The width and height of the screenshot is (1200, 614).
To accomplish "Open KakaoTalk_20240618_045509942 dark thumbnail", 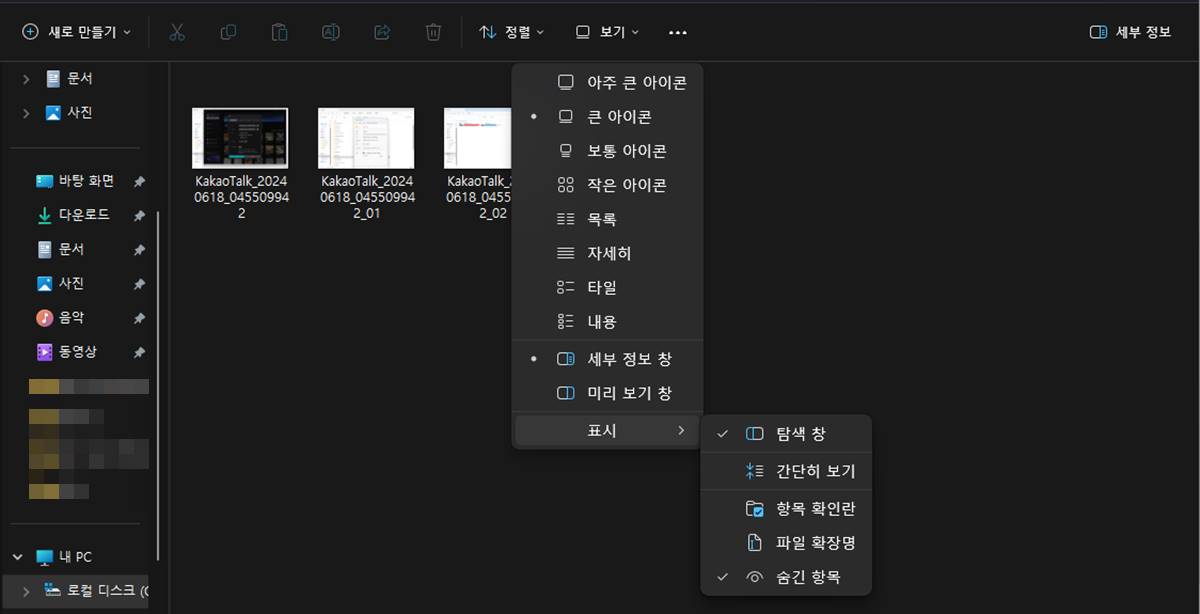I will coord(240,138).
